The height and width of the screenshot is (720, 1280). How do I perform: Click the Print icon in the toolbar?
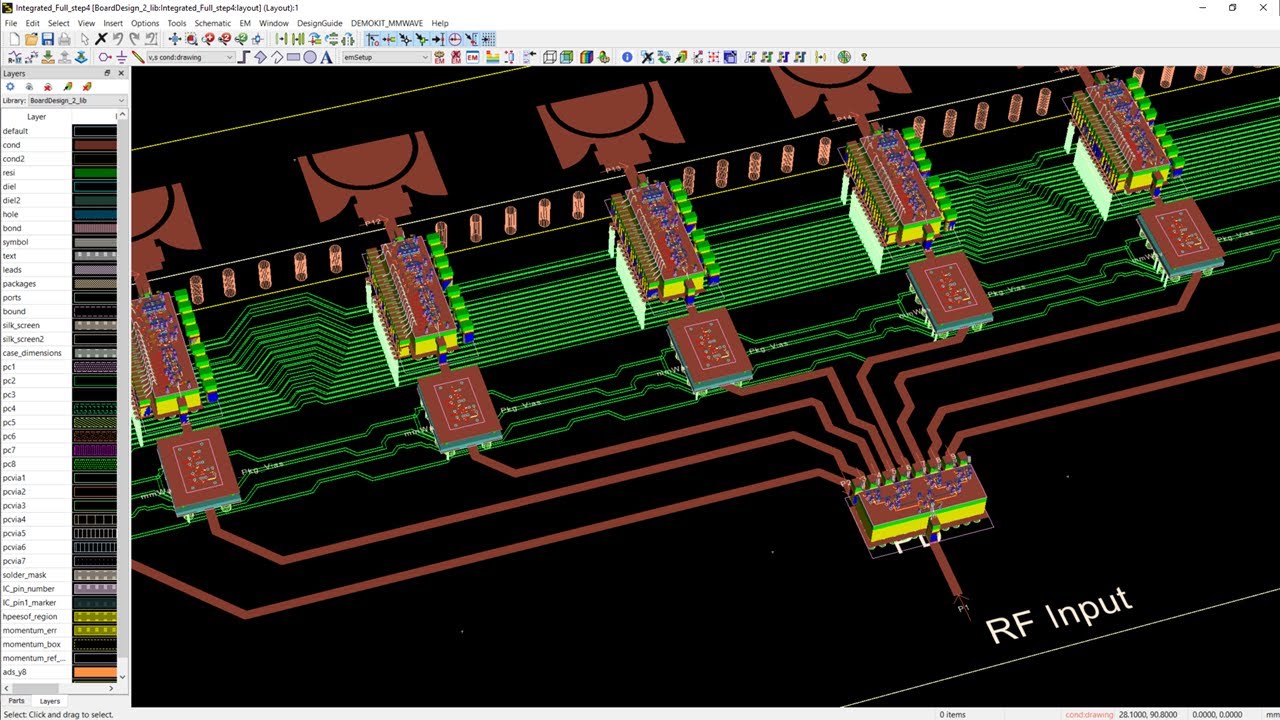tap(63, 39)
